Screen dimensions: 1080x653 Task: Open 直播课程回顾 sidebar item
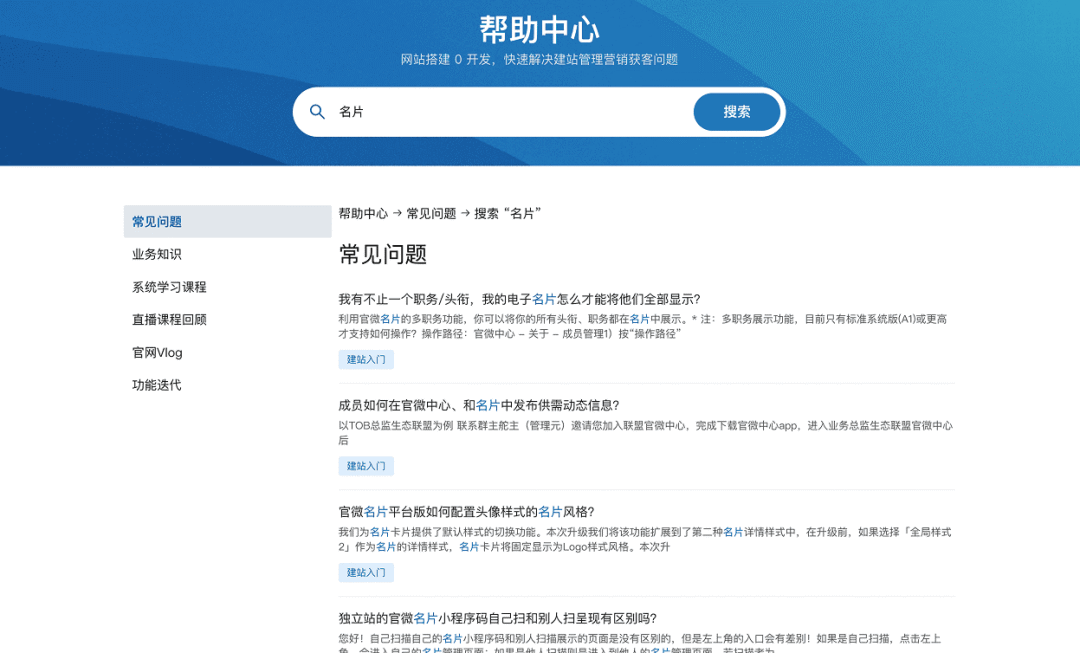pos(169,320)
